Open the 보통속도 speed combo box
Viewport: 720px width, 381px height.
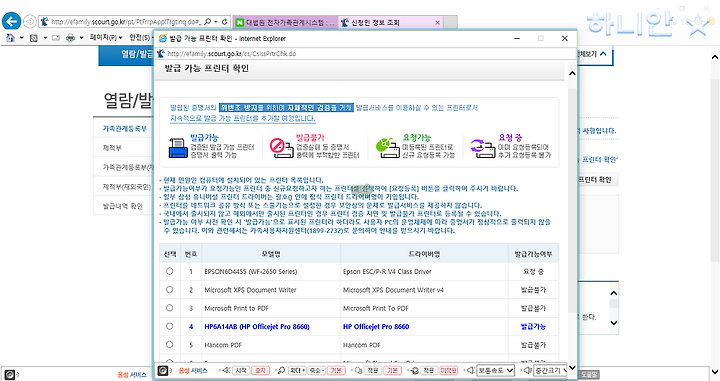point(495,370)
